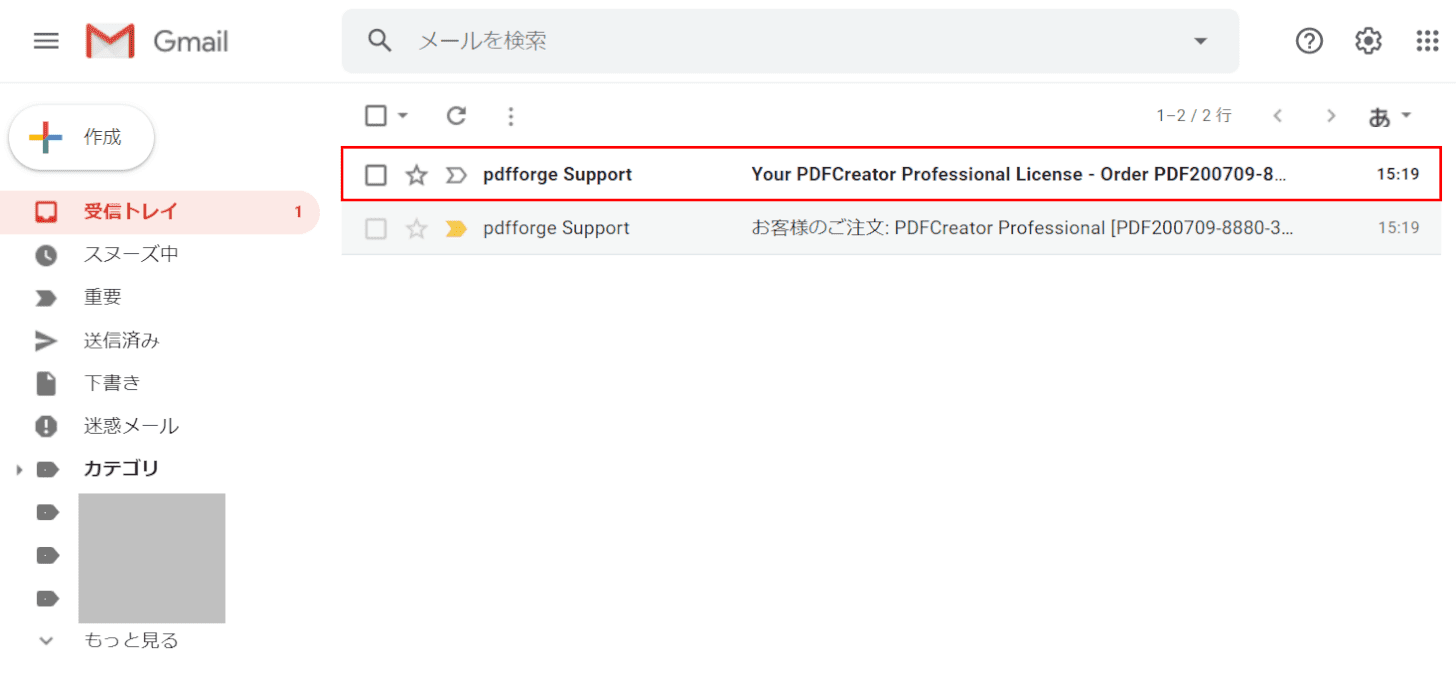The image size is (1456, 679).
Task: Open the help question mark icon
Action: (x=1309, y=41)
